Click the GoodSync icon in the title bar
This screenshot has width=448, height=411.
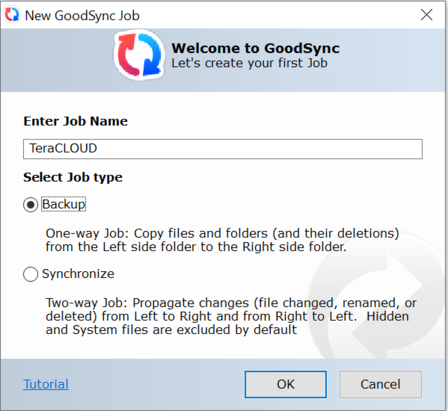click(12, 15)
